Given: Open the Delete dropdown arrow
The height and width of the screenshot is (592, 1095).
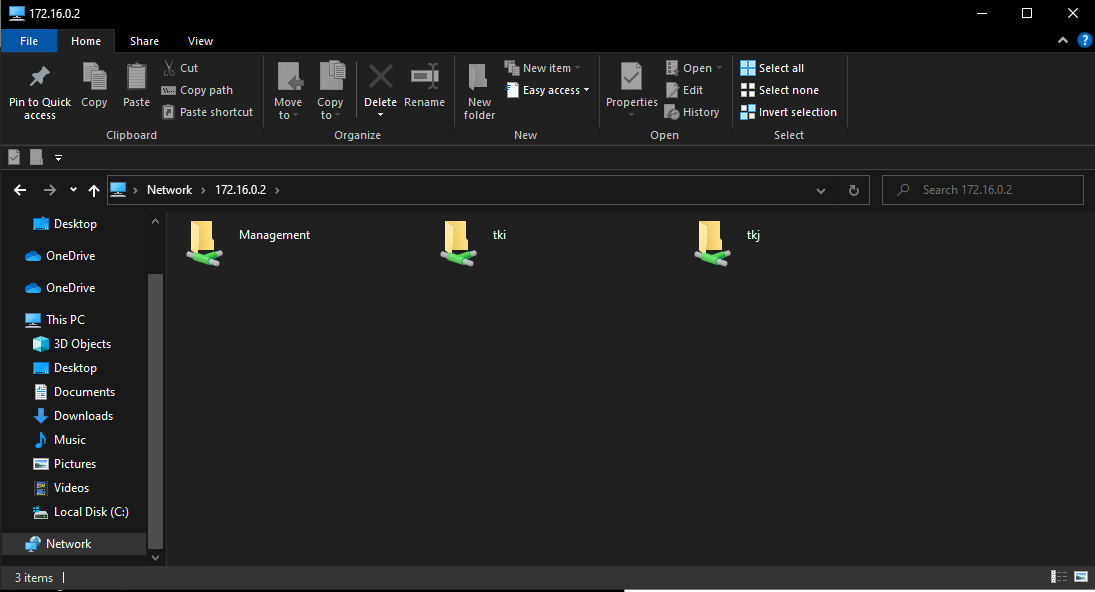Looking at the screenshot, I should tap(381, 114).
